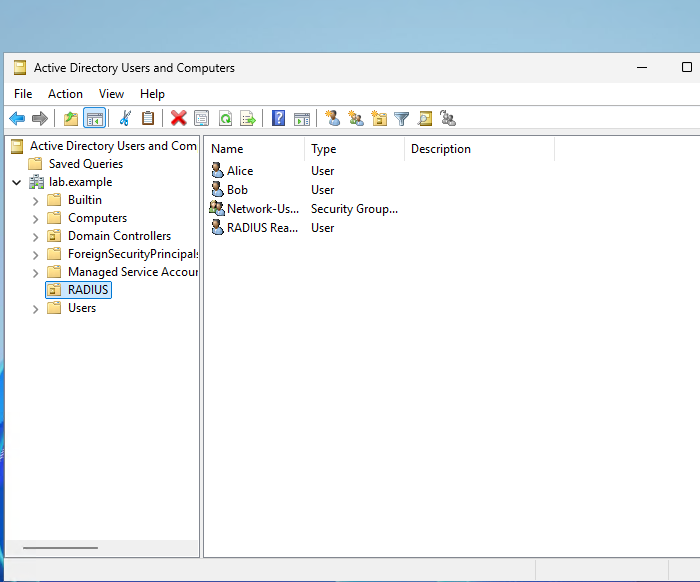Viewport: 700px width, 582px height.
Task: Select the RADIUS Rea... user name
Action: (x=262, y=228)
